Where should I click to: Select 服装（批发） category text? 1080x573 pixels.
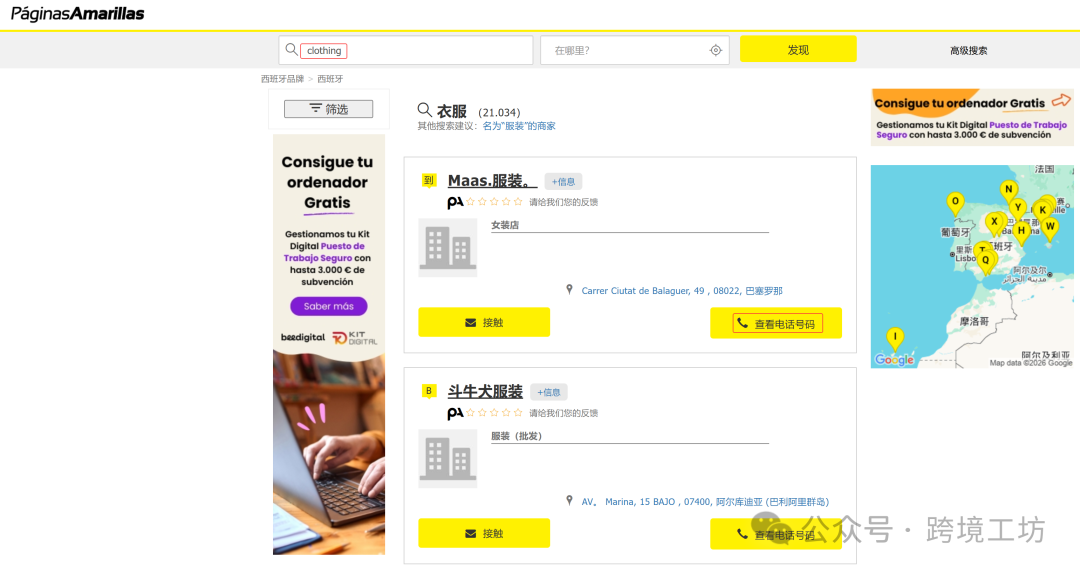pos(517,436)
